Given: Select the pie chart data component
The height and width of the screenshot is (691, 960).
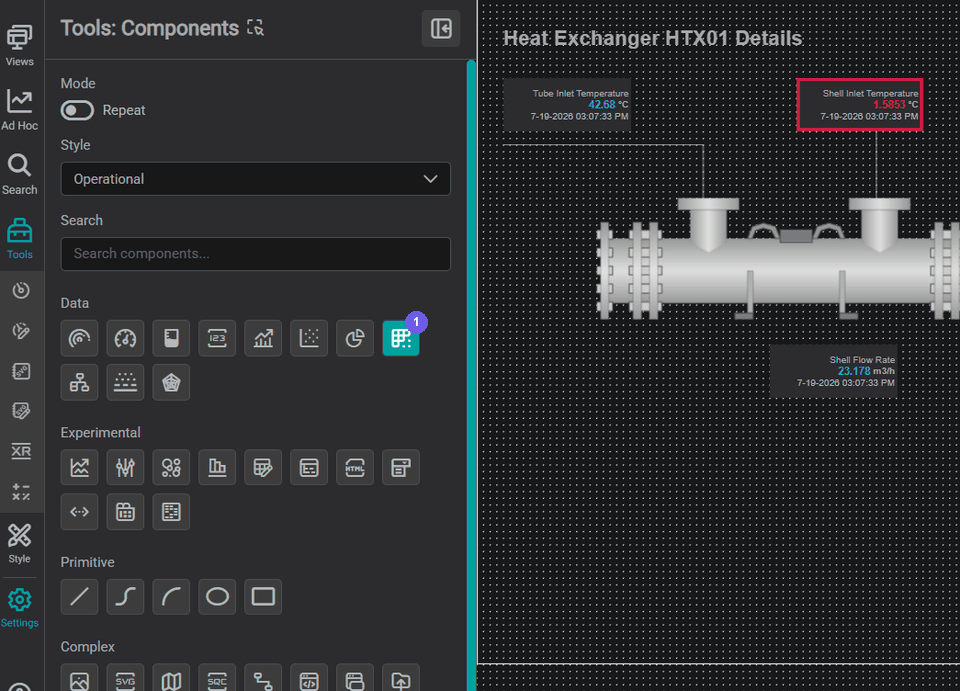Looking at the screenshot, I should point(355,338).
